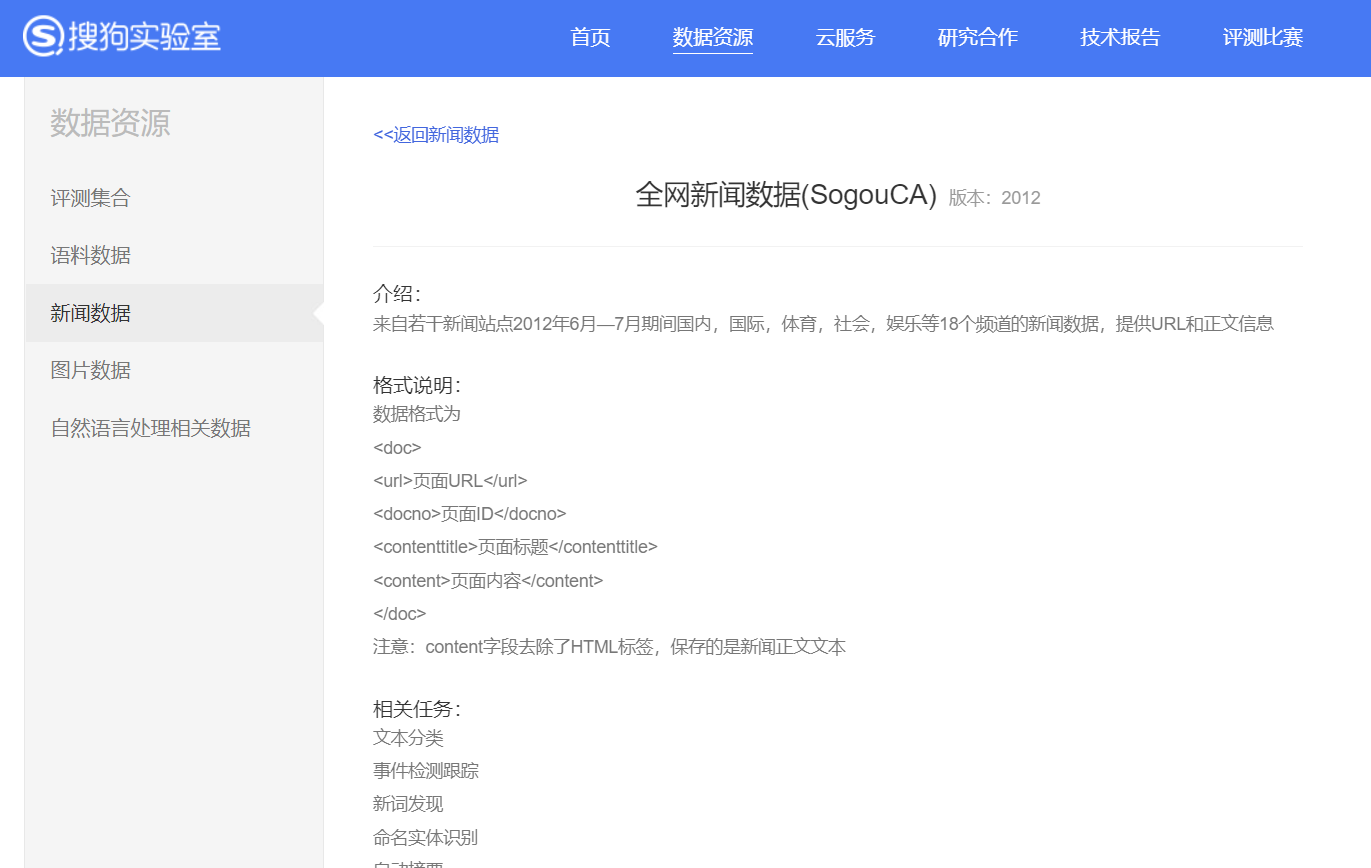Click the closing </doc> tag line
This screenshot has height=868, width=1371.
[400, 613]
